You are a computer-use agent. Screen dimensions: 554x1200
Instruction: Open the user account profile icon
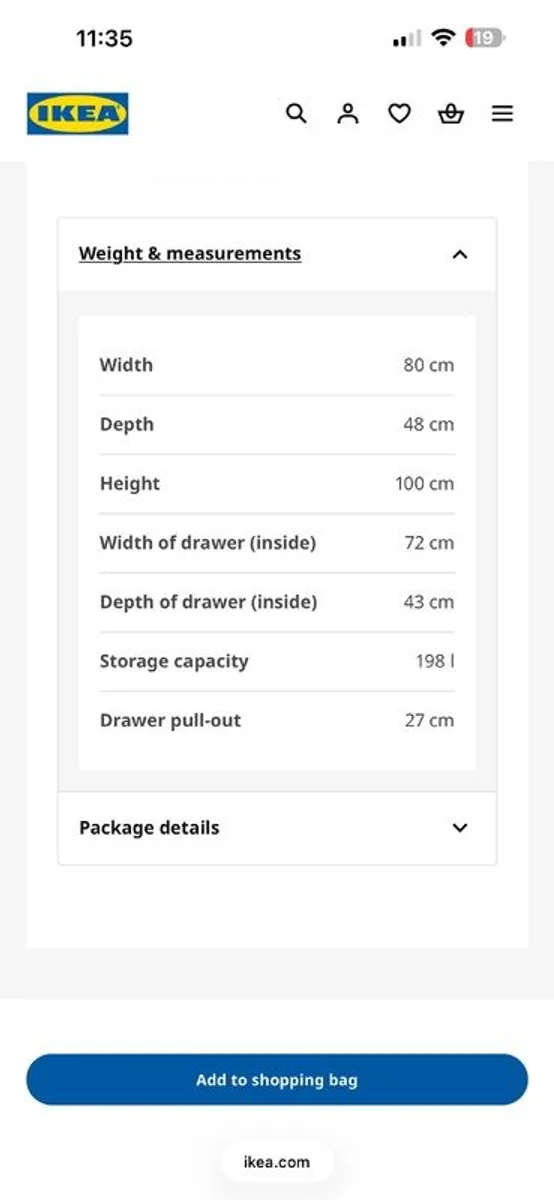tap(347, 114)
